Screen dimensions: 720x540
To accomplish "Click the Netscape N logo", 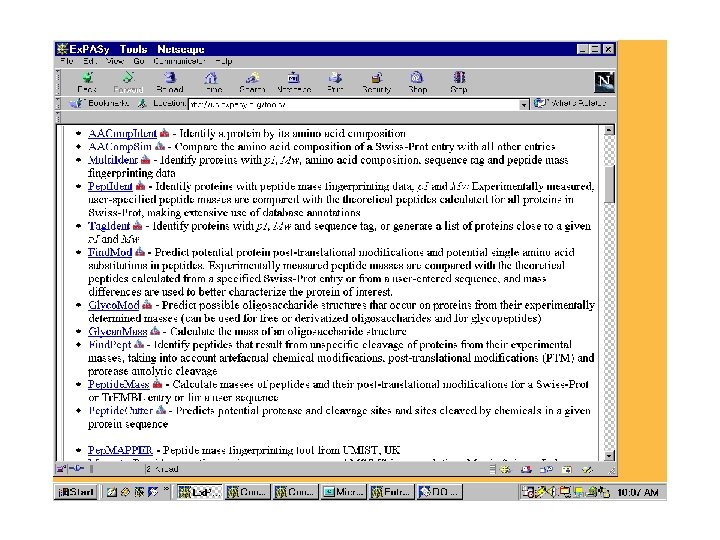I will click(604, 82).
